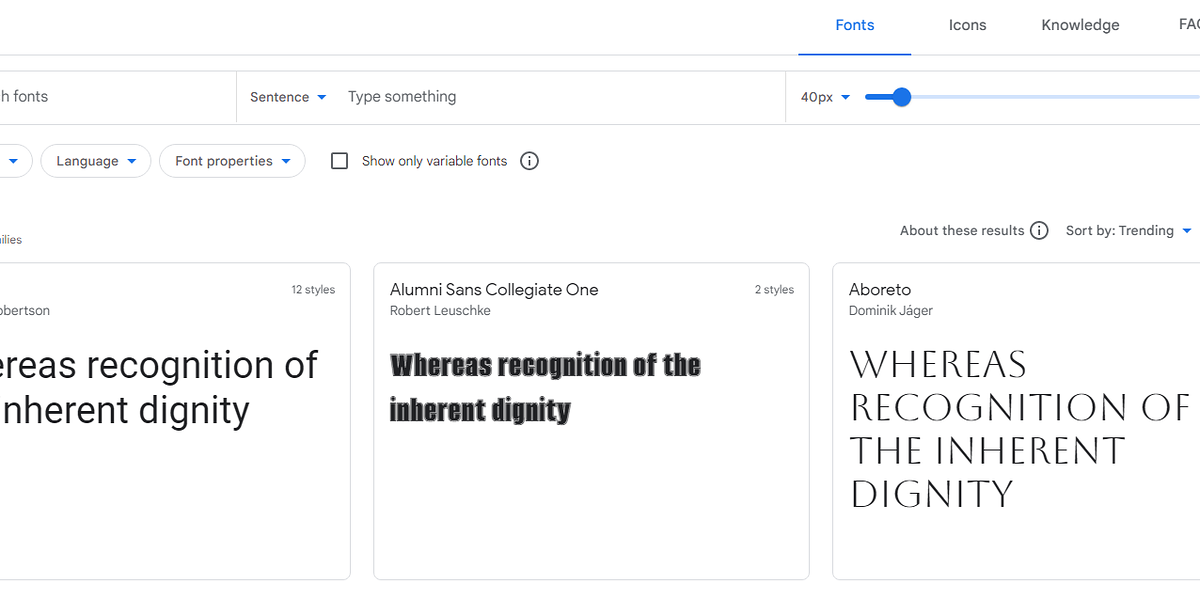Switch to the Fonts tab

[x=855, y=26]
